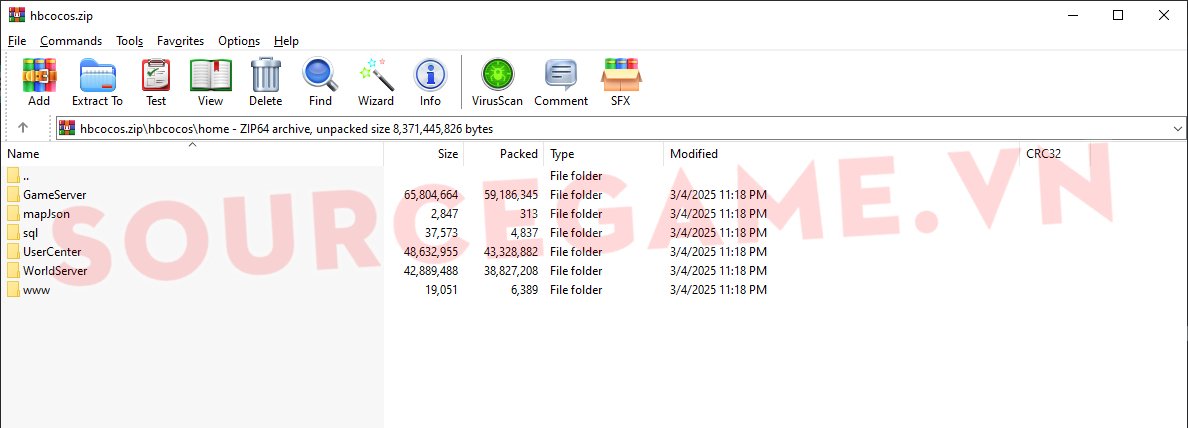1188x428 pixels.
Task: Go up one folder level arrow
Action: pos(23,128)
